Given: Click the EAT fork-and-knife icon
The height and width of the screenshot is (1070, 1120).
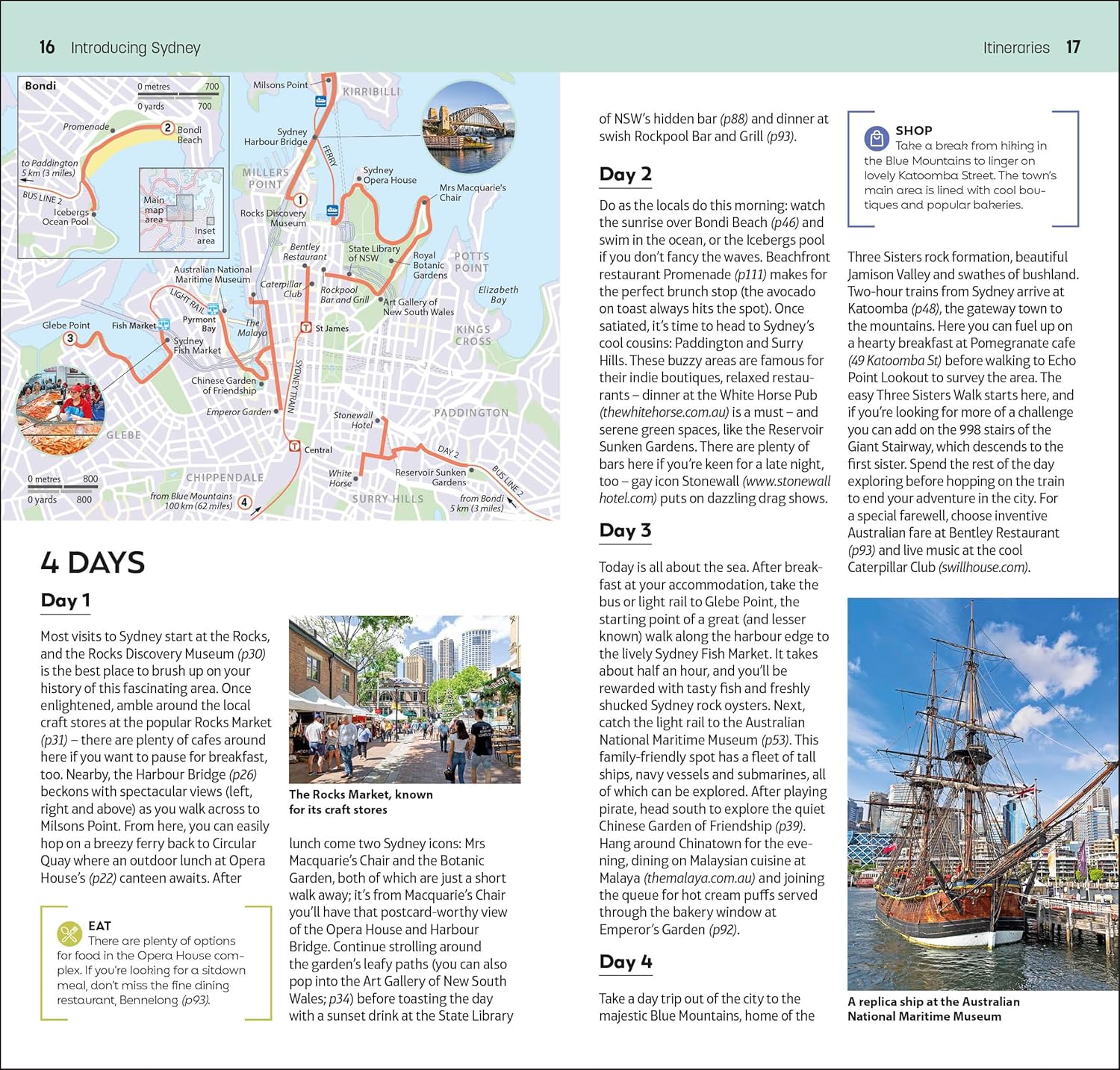Looking at the screenshot, I should [69, 933].
